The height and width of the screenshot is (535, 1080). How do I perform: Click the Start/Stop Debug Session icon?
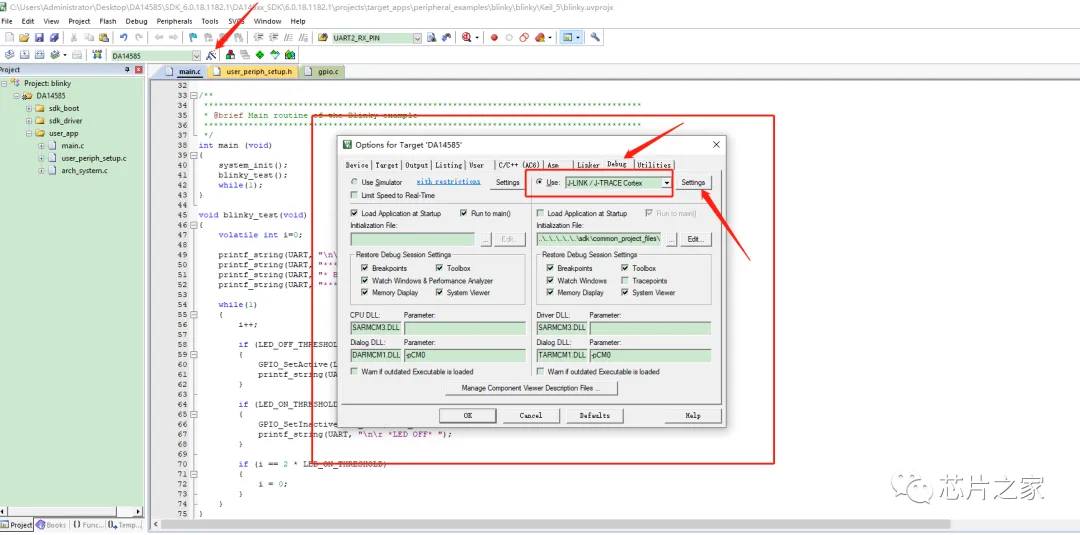(467, 37)
